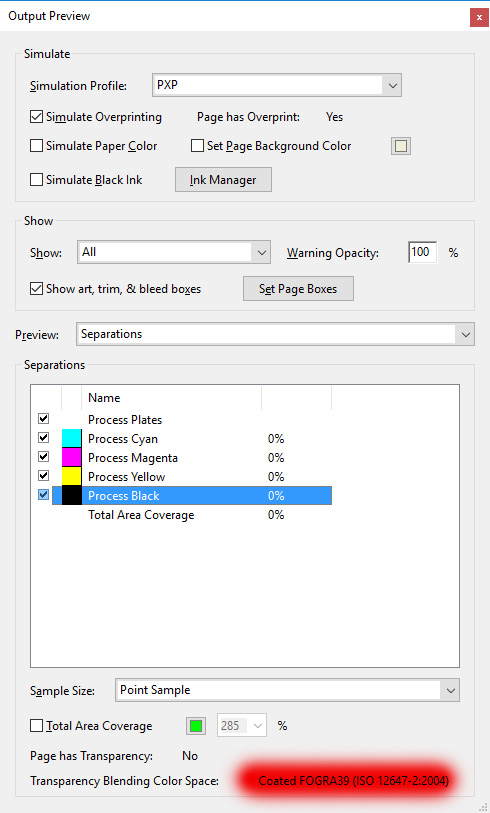Click the Warning Opacity input field
Screen dimensions: 490x813
point(422,253)
